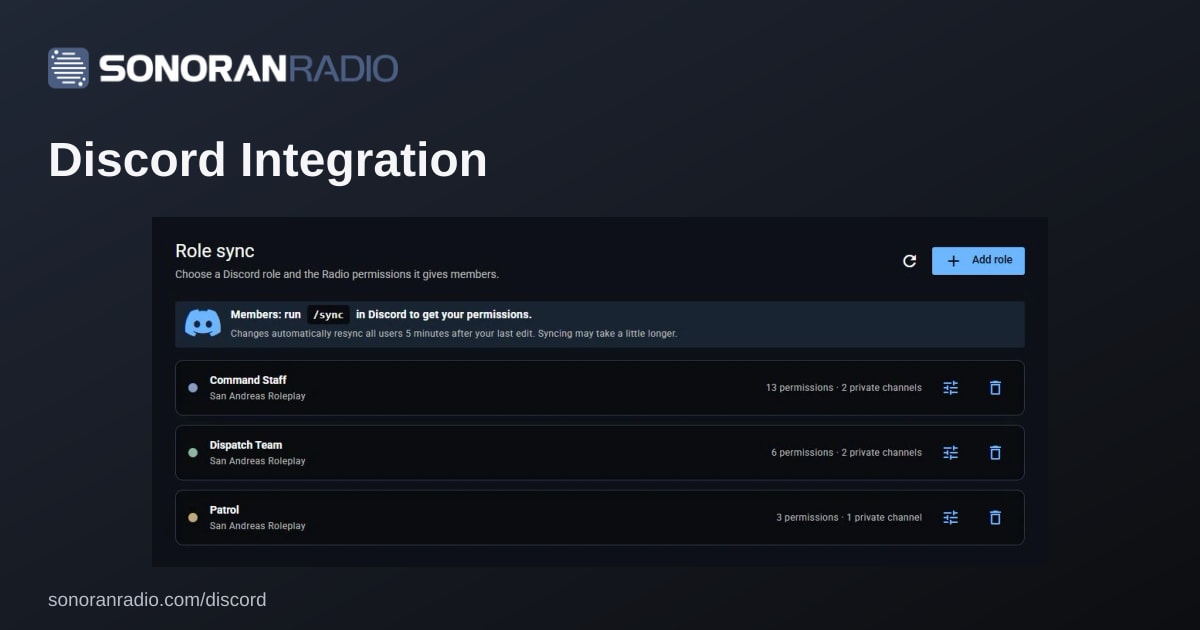Viewport: 1200px width, 630px height.
Task: Click San Andreas Roleplay under Patrol
Action: tap(257, 526)
